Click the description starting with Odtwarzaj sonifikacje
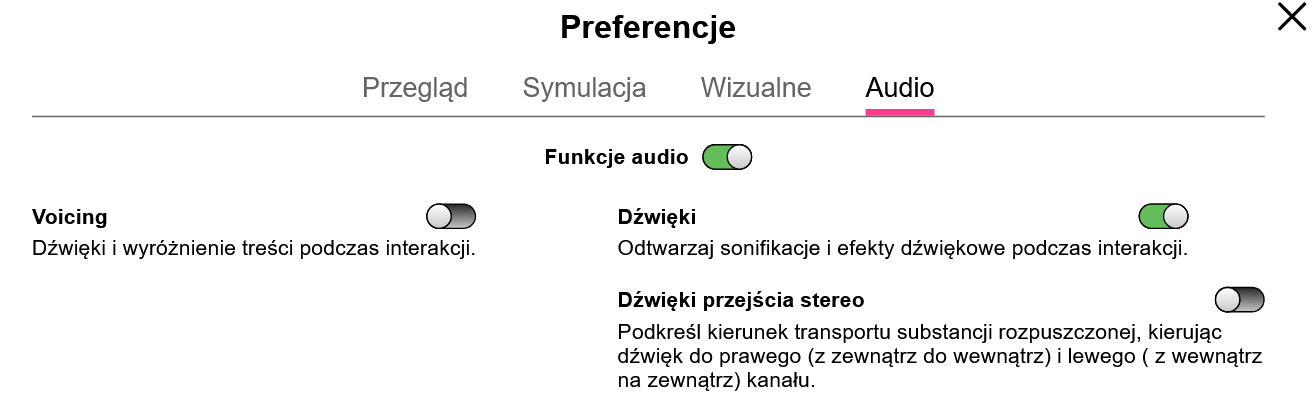The height and width of the screenshot is (417, 1315). point(902,247)
